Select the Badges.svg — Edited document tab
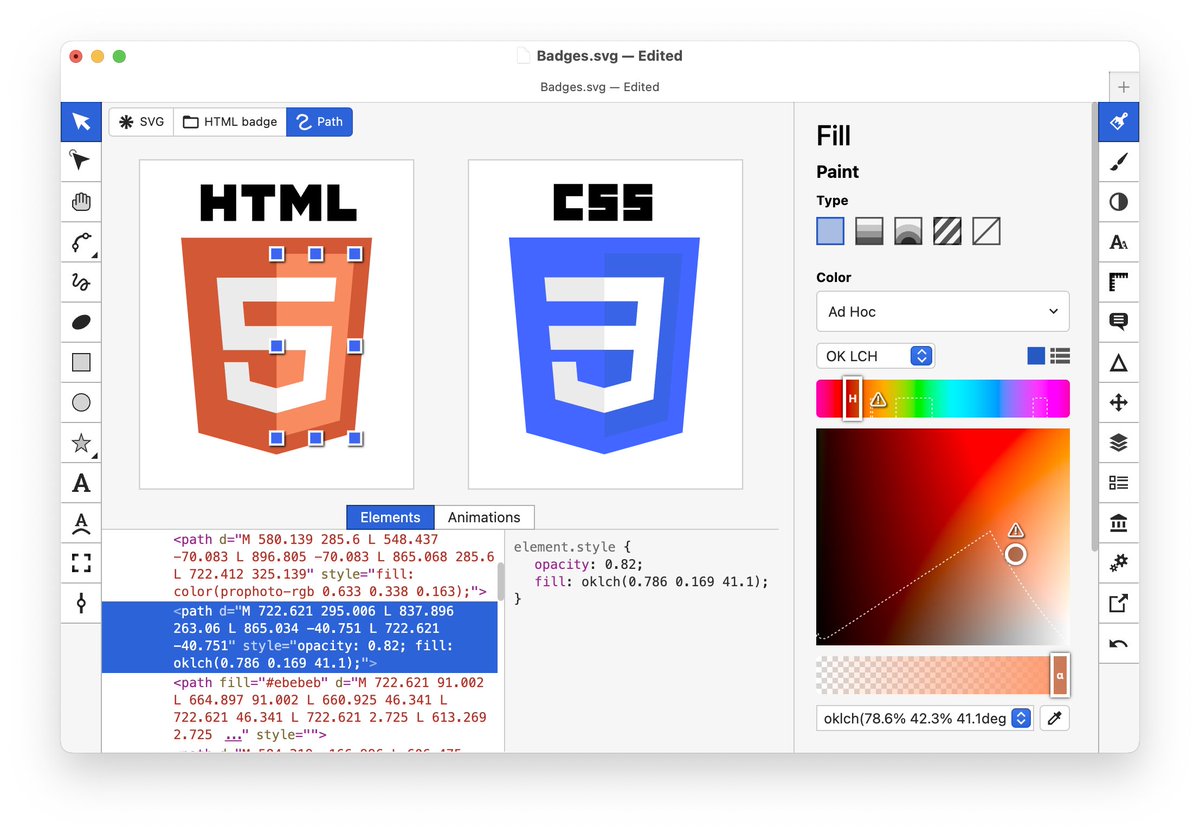 pos(600,87)
